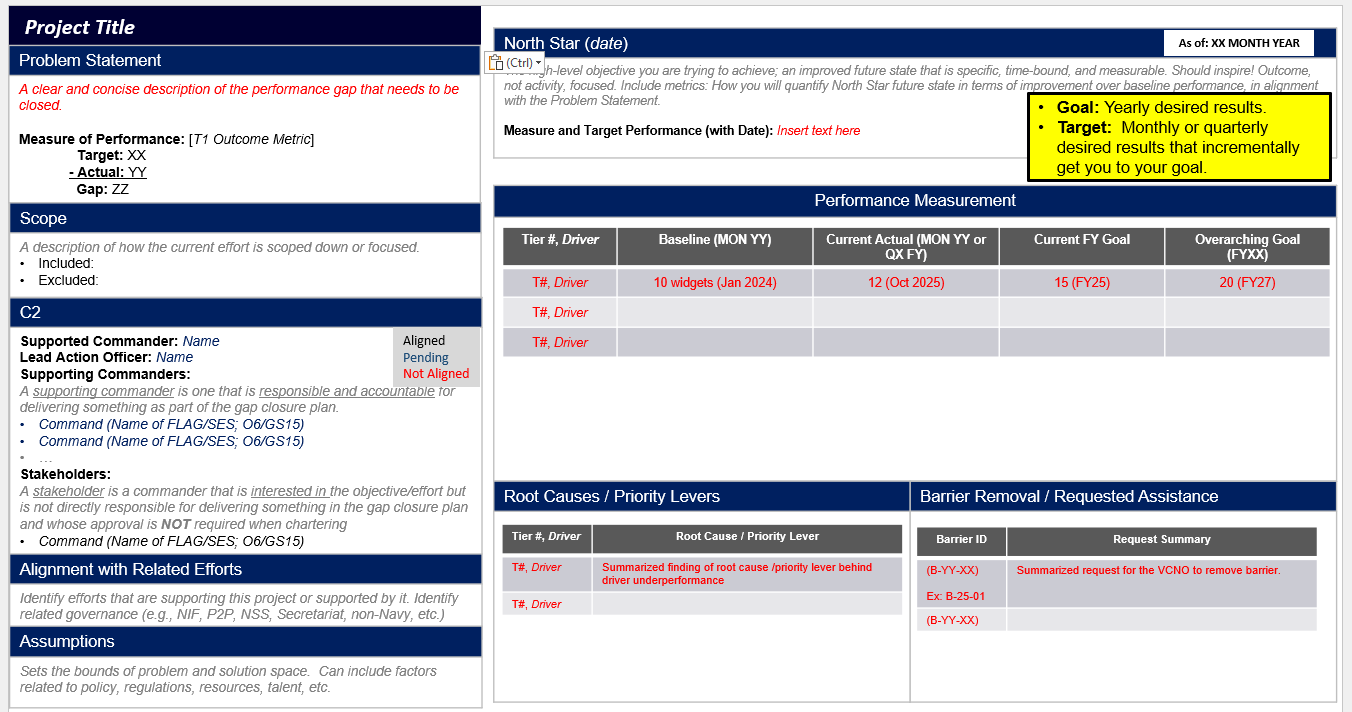Image resolution: width=1352 pixels, height=712 pixels.
Task: Click the Not Aligned legend entry
Action: (436, 373)
